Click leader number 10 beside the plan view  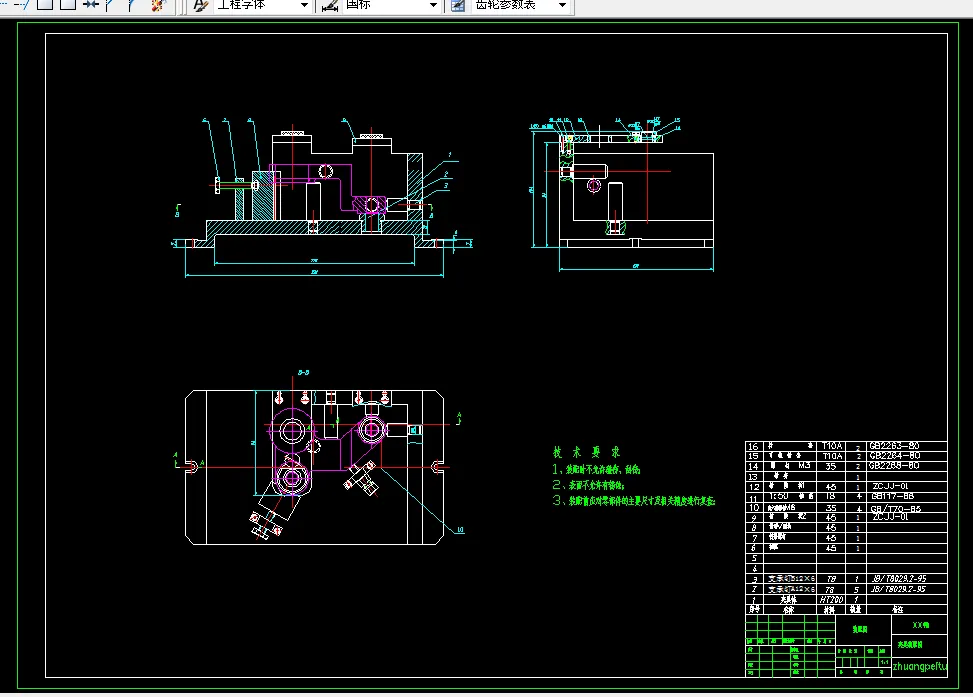coord(460,530)
